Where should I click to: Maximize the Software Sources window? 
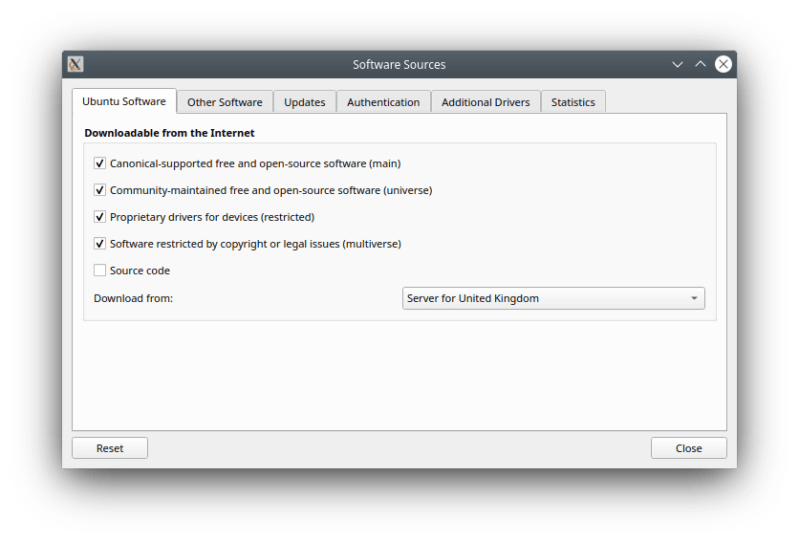coord(701,64)
